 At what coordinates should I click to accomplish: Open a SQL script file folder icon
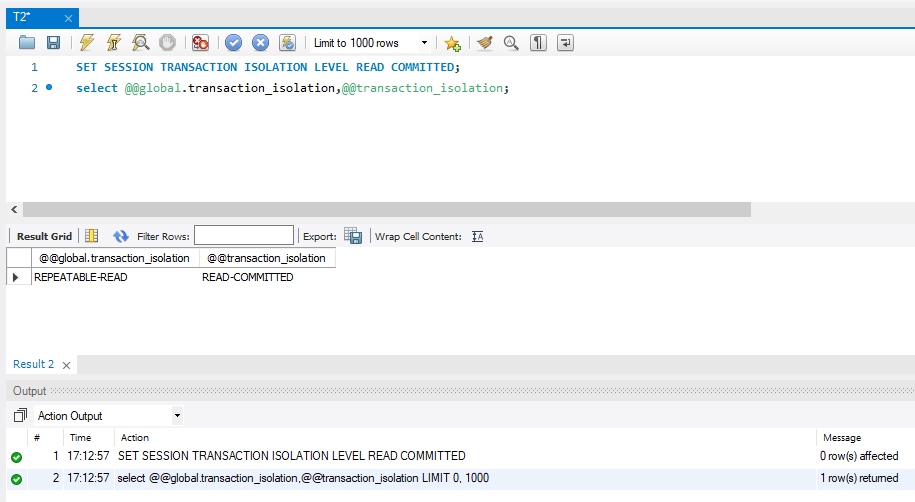[27, 43]
